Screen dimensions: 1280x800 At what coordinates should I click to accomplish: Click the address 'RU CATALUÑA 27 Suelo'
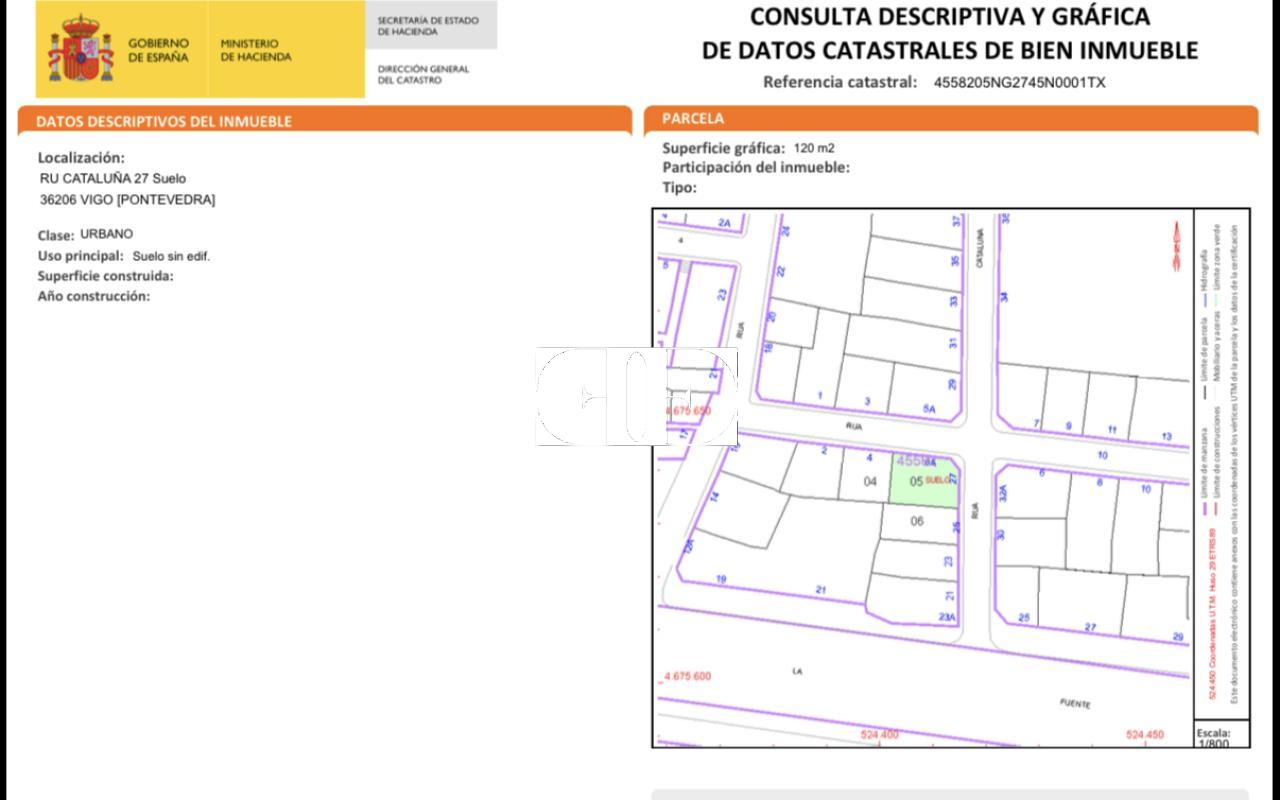pyautogui.click(x=113, y=178)
